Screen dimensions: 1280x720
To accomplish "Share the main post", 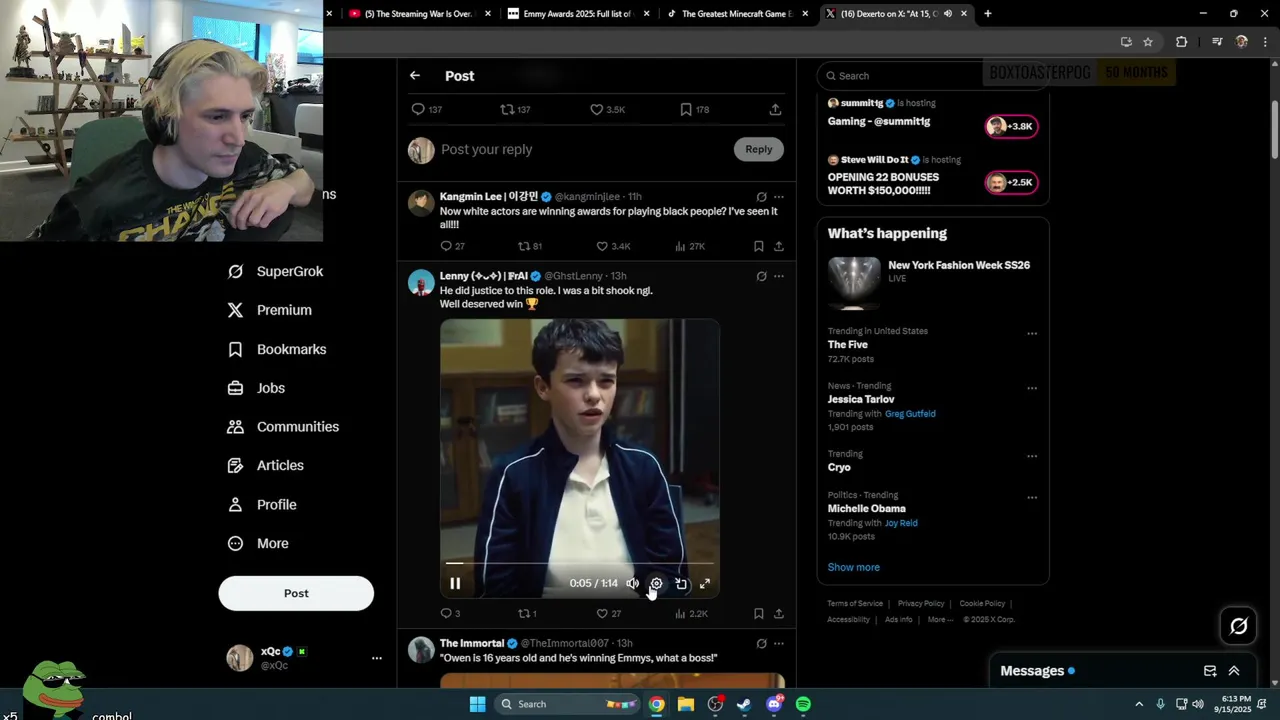I will [775, 109].
